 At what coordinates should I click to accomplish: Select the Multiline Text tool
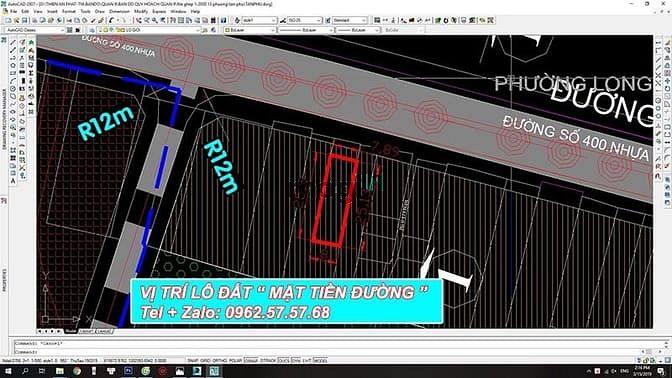click(x=13, y=181)
